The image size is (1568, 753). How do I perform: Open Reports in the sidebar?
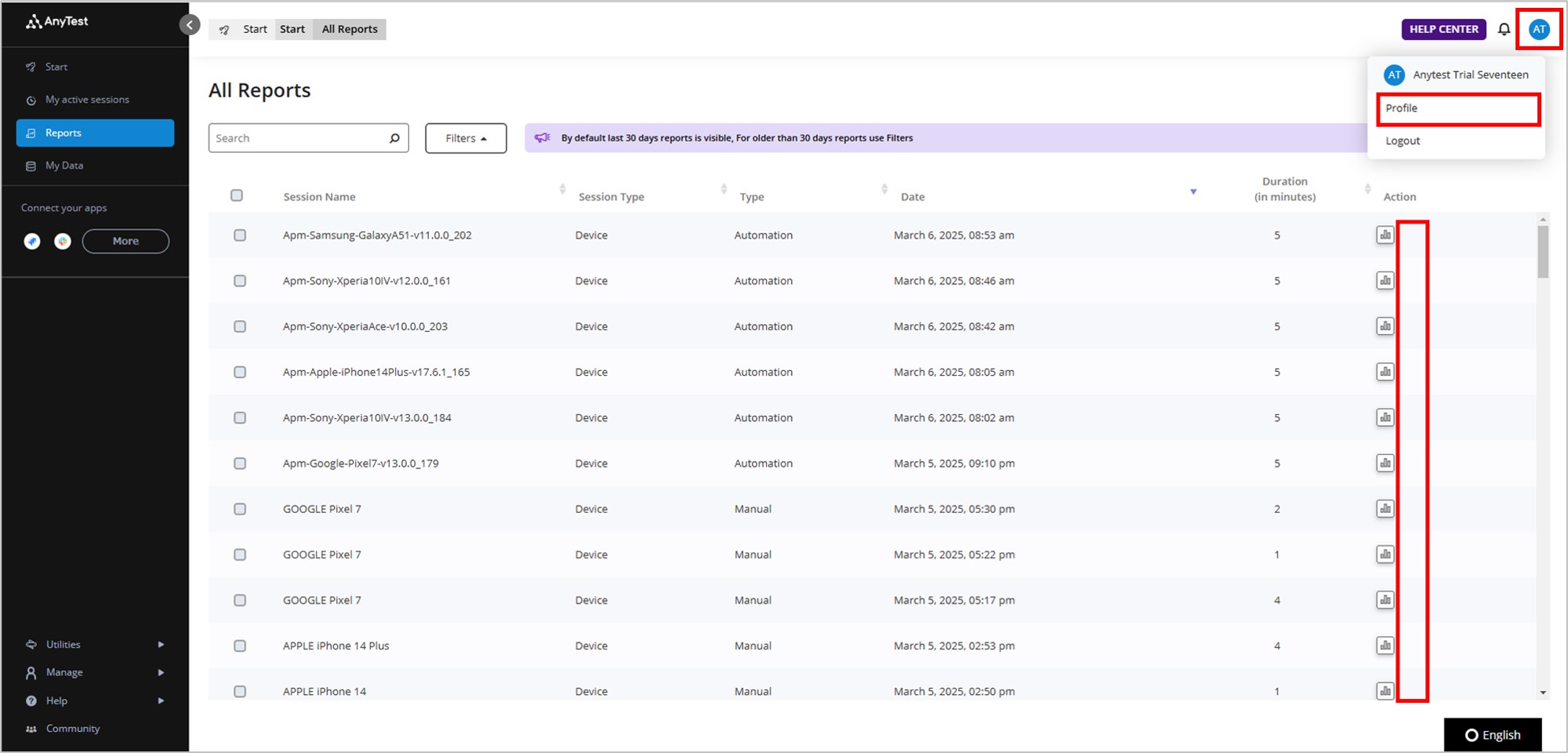pyautogui.click(x=95, y=133)
